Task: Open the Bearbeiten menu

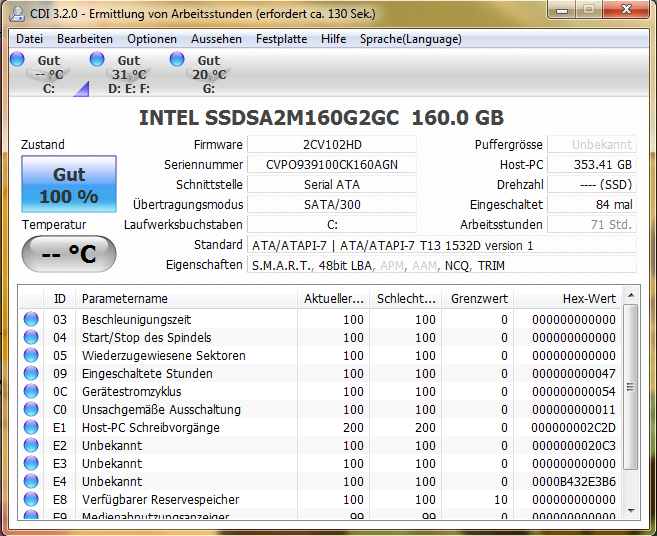Action: (85, 39)
